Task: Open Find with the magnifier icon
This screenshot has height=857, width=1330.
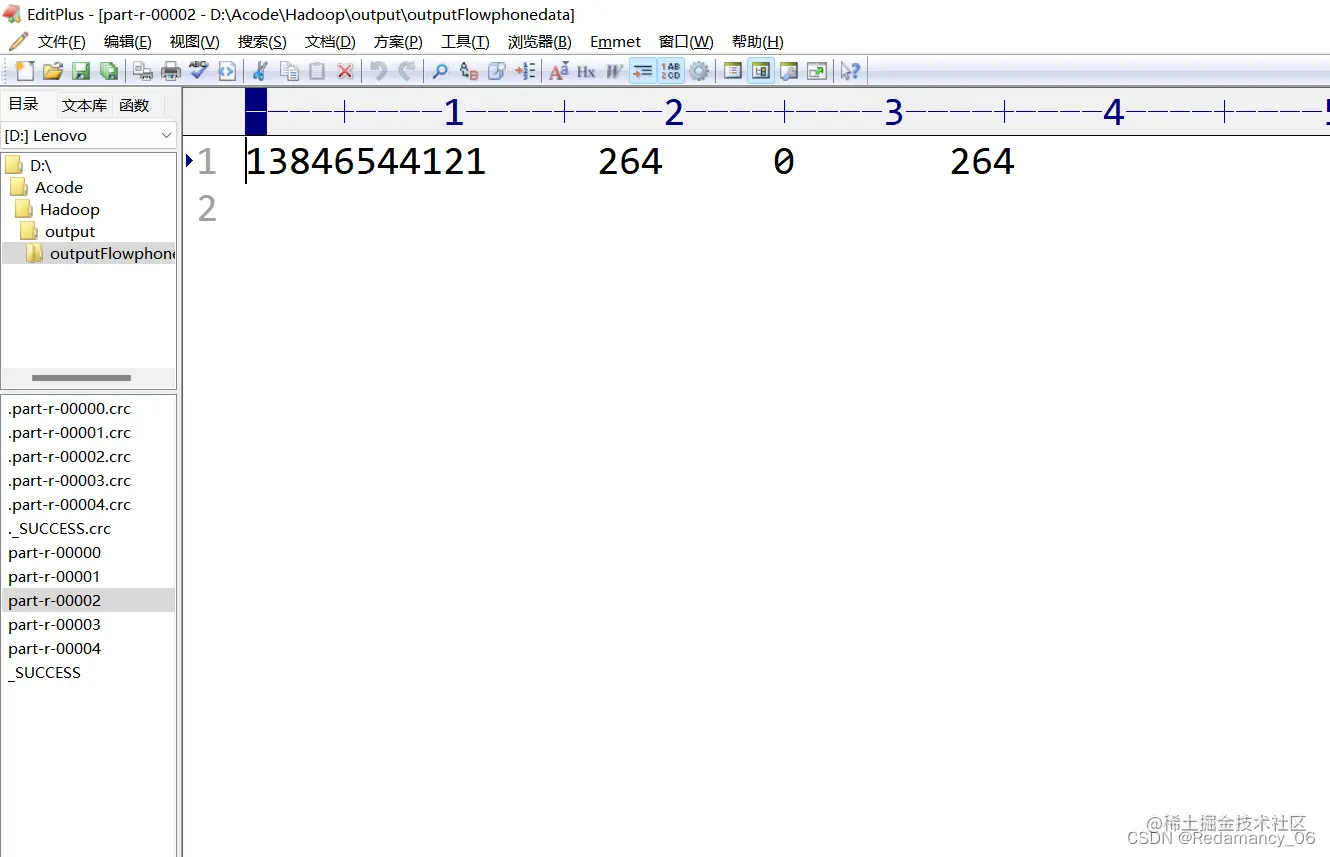Action: pos(439,71)
